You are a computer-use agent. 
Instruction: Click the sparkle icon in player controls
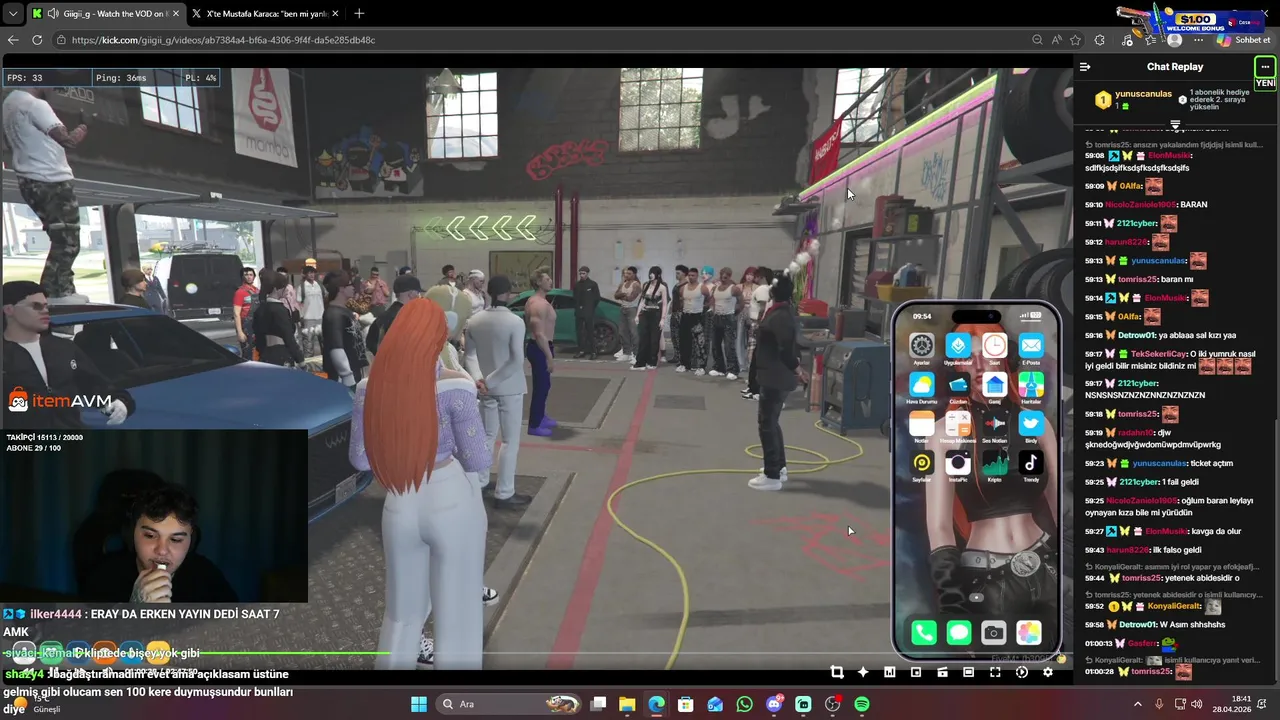point(863,672)
